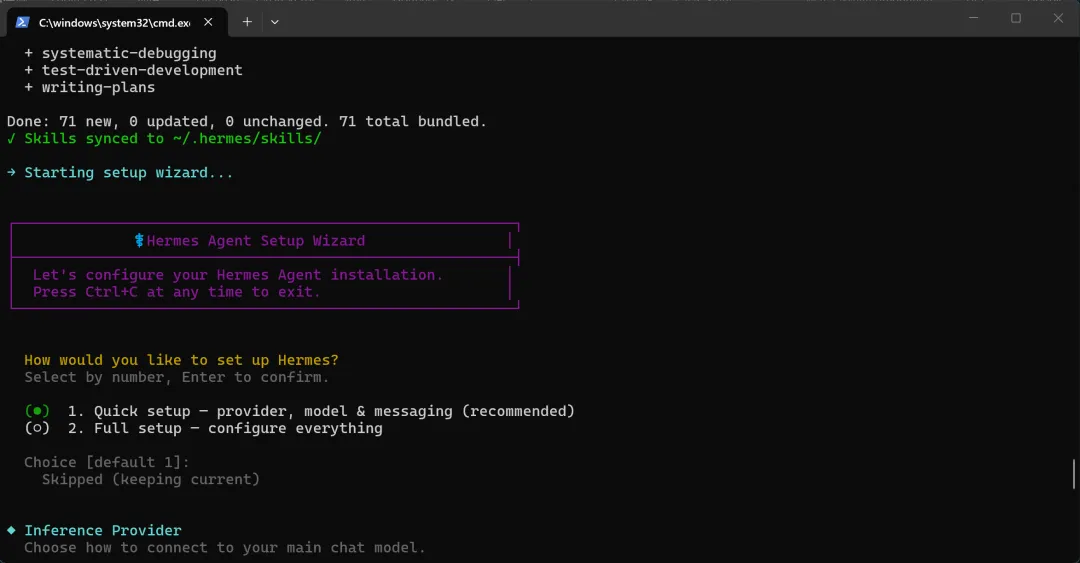Click the 'Hermes Agent Setup Wizard' title

click(x=256, y=240)
